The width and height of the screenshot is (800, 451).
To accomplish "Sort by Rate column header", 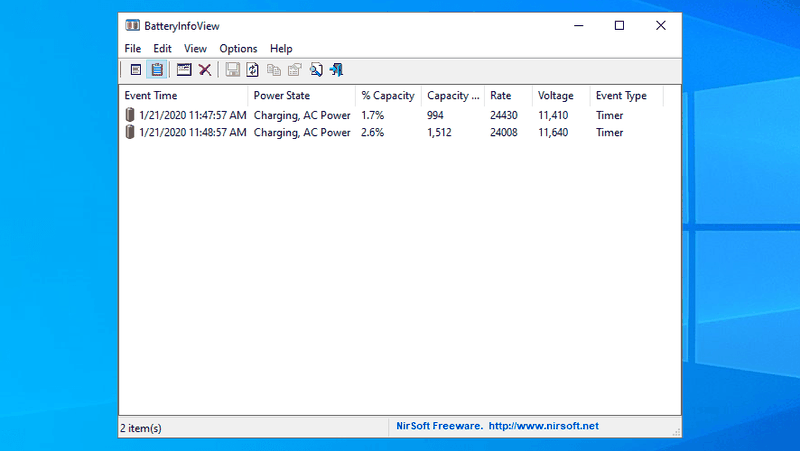I will [x=509, y=95].
